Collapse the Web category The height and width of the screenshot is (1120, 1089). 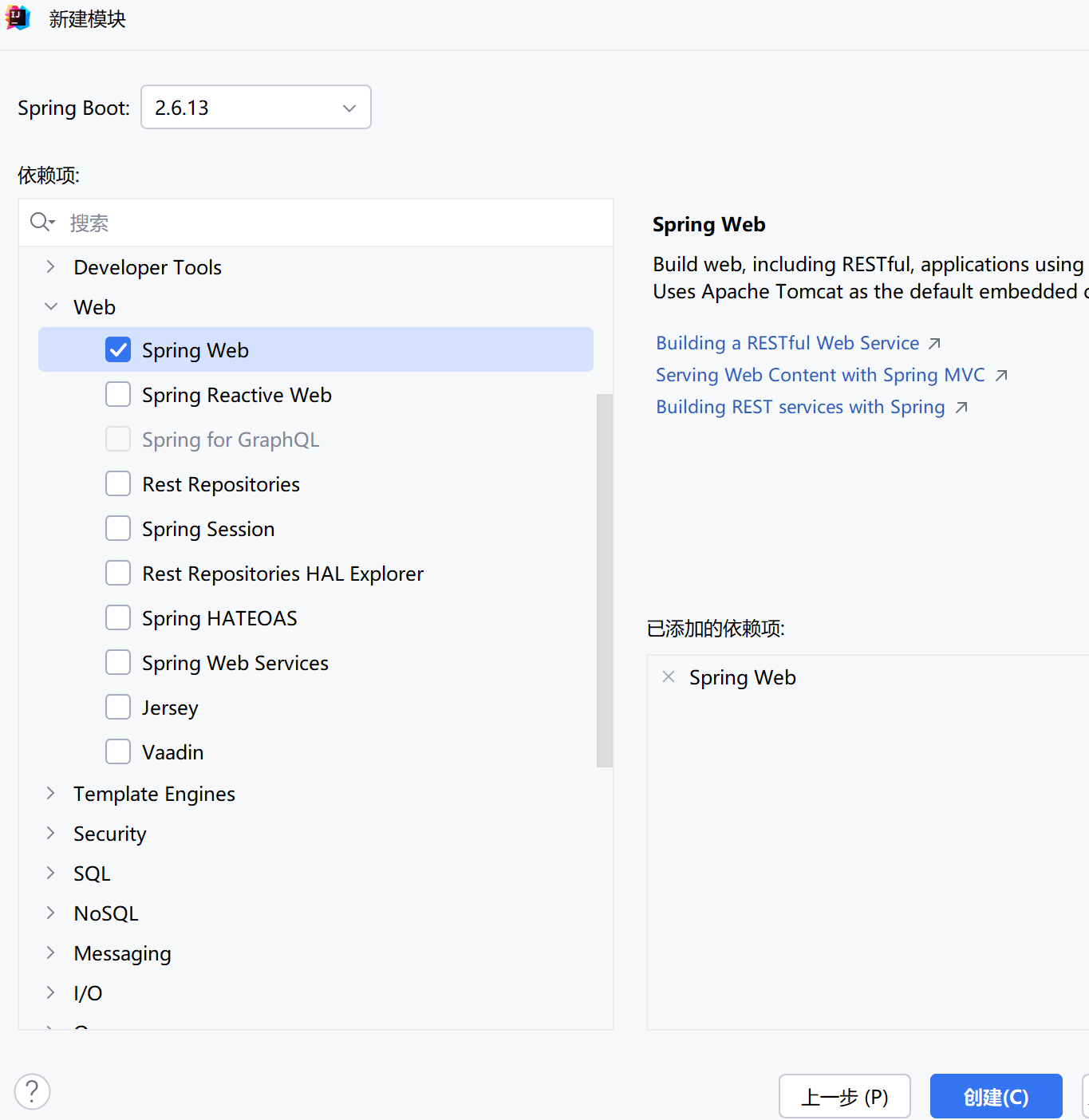pos(51,306)
